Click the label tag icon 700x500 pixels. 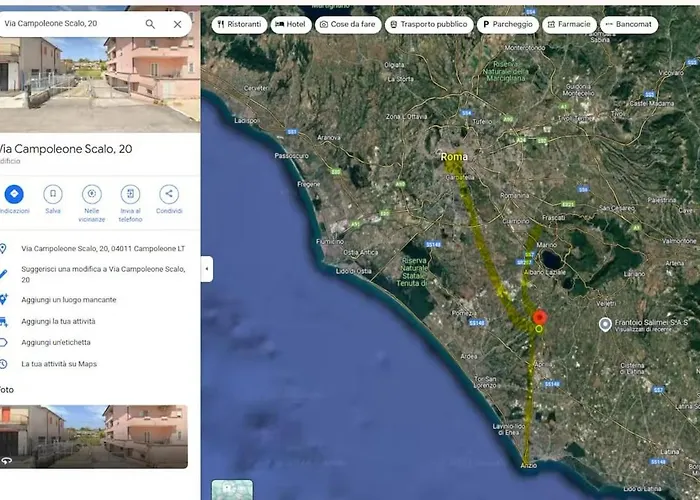pyautogui.click(x=3, y=342)
